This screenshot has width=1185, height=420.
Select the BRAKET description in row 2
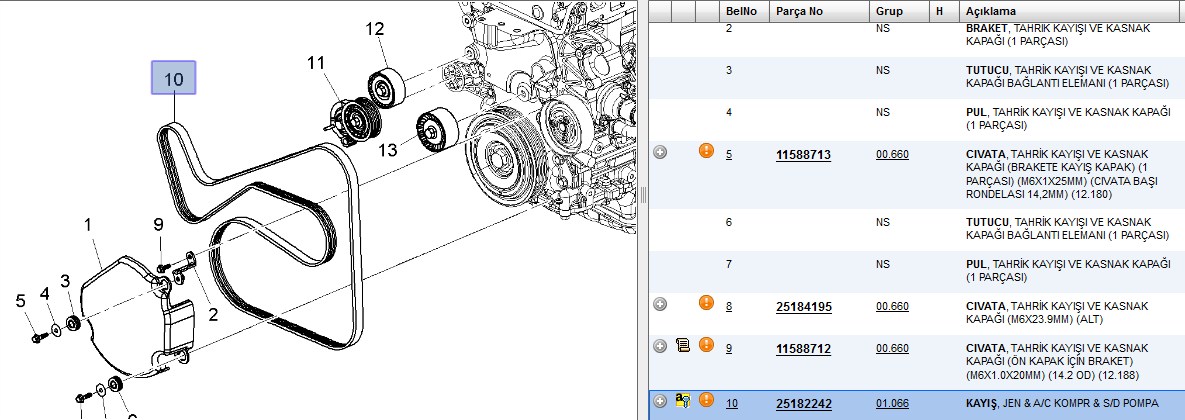coord(1058,34)
